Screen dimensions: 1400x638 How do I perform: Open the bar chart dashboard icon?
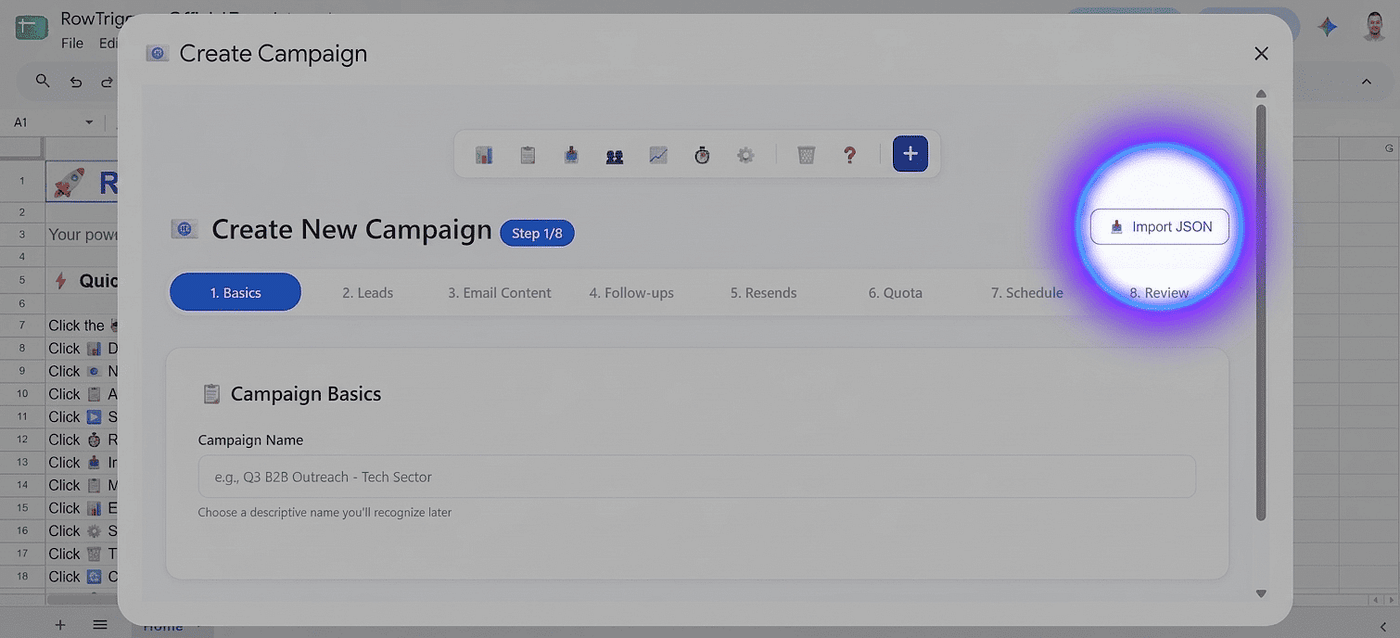coord(484,155)
